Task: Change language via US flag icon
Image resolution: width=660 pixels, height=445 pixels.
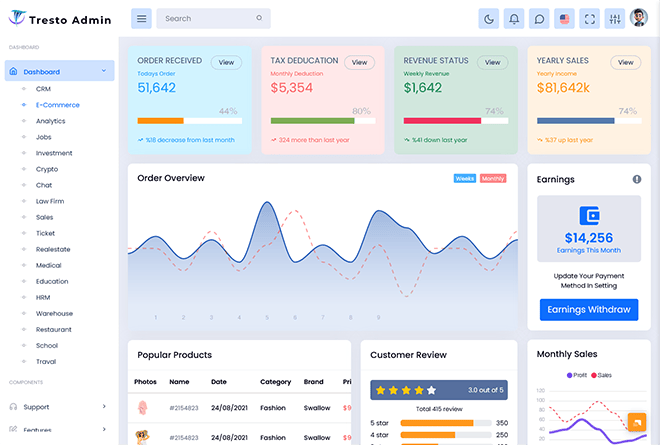Action: point(564,18)
